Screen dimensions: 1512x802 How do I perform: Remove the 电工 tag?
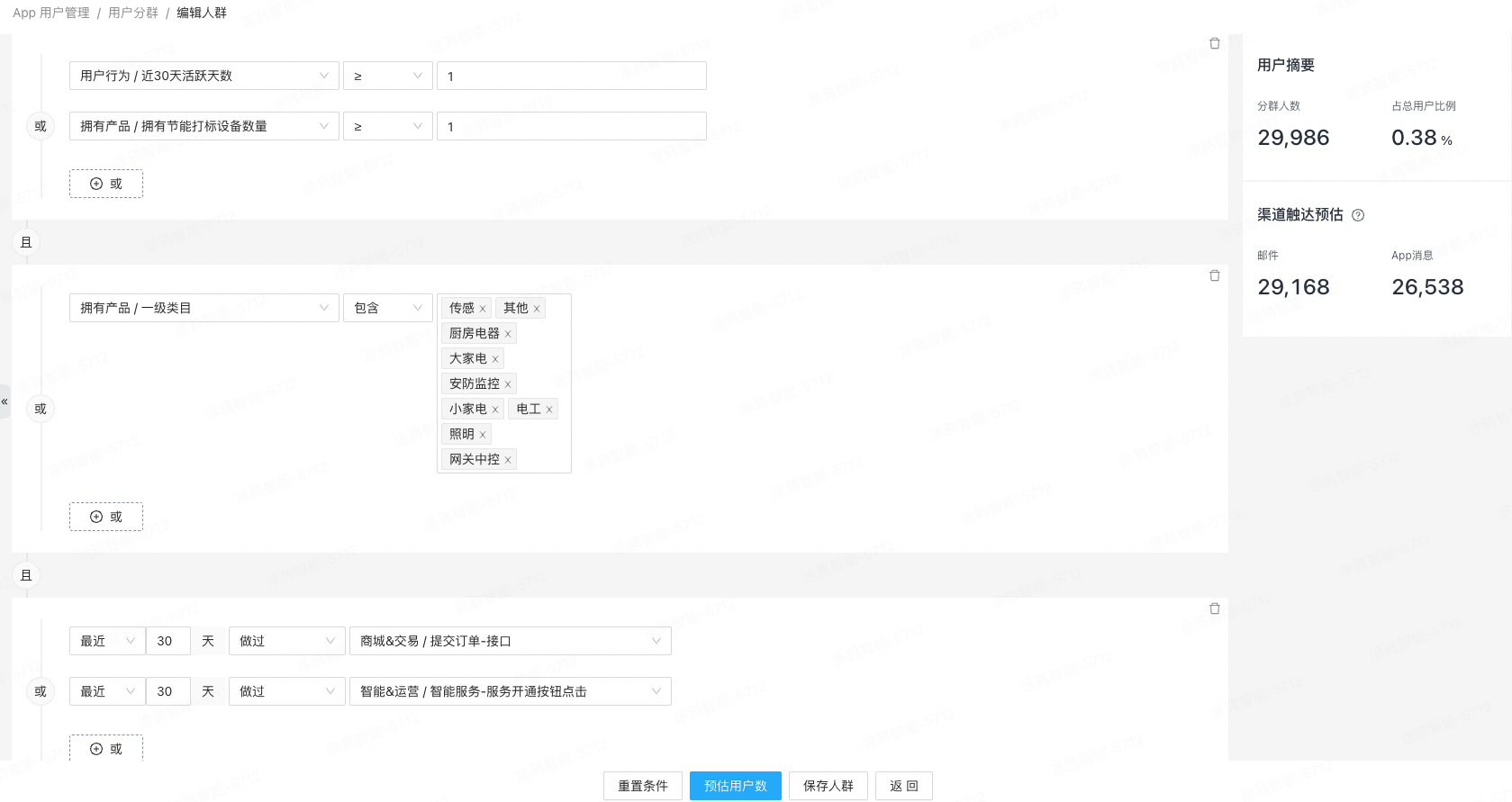coord(549,410)
